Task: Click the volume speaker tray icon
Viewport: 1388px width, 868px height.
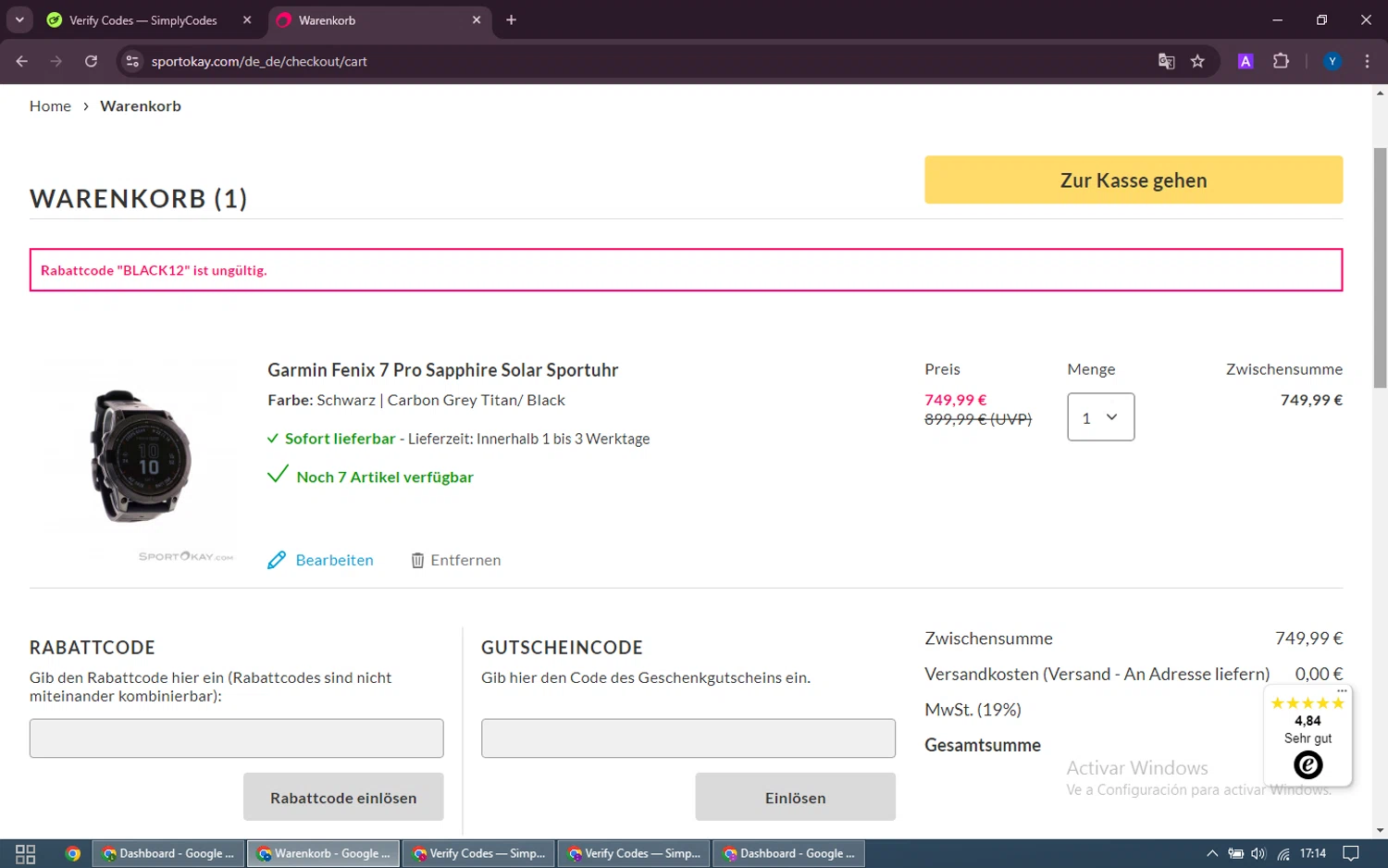Action: 1258,853
